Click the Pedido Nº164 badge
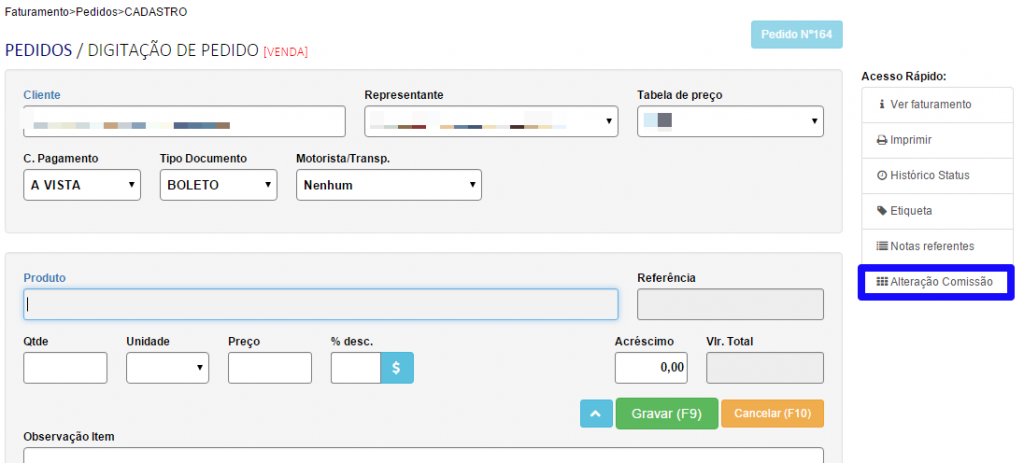This screenshot has width=1024, height=463. click(797, 35)
